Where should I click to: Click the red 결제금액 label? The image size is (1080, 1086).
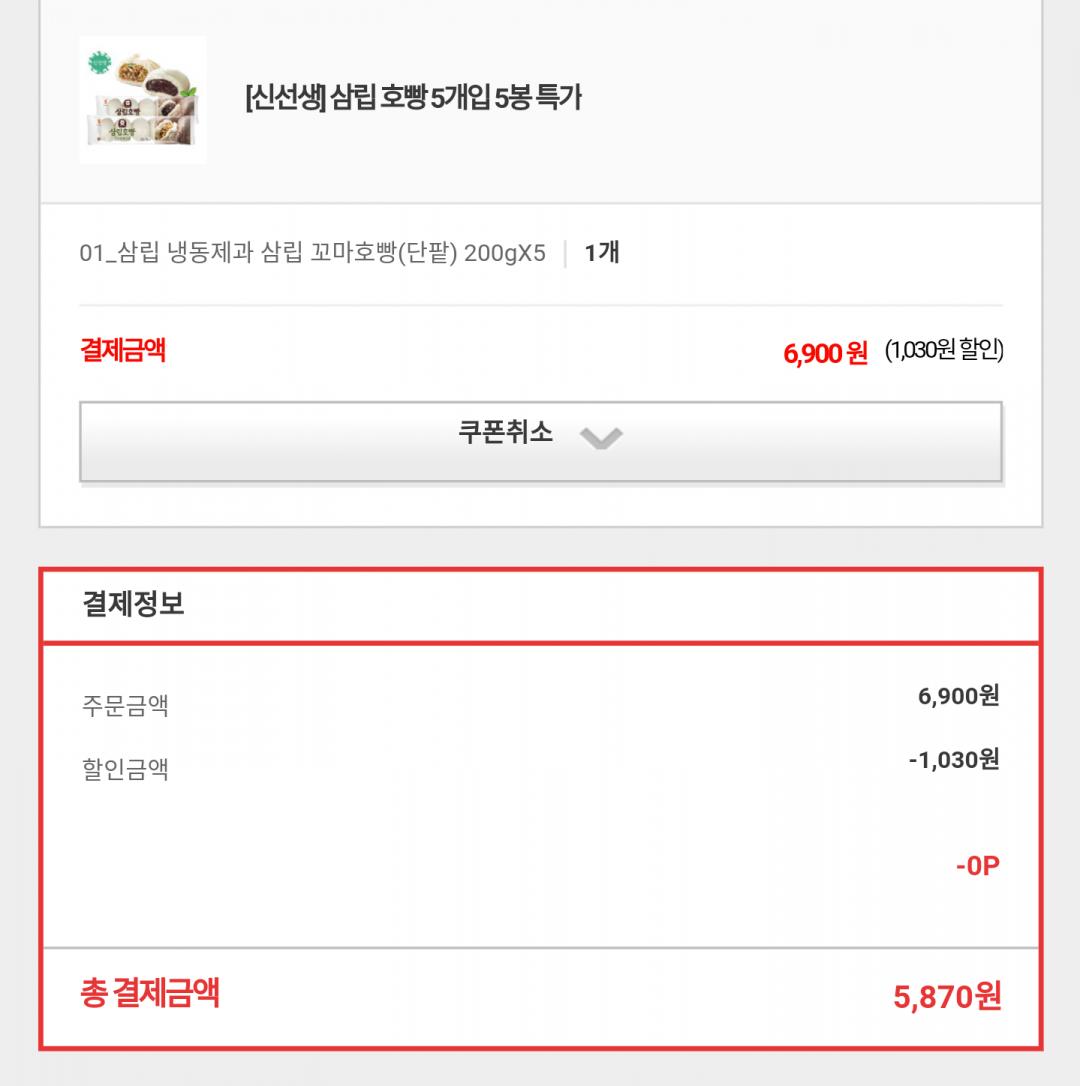[x=123, y=351]
